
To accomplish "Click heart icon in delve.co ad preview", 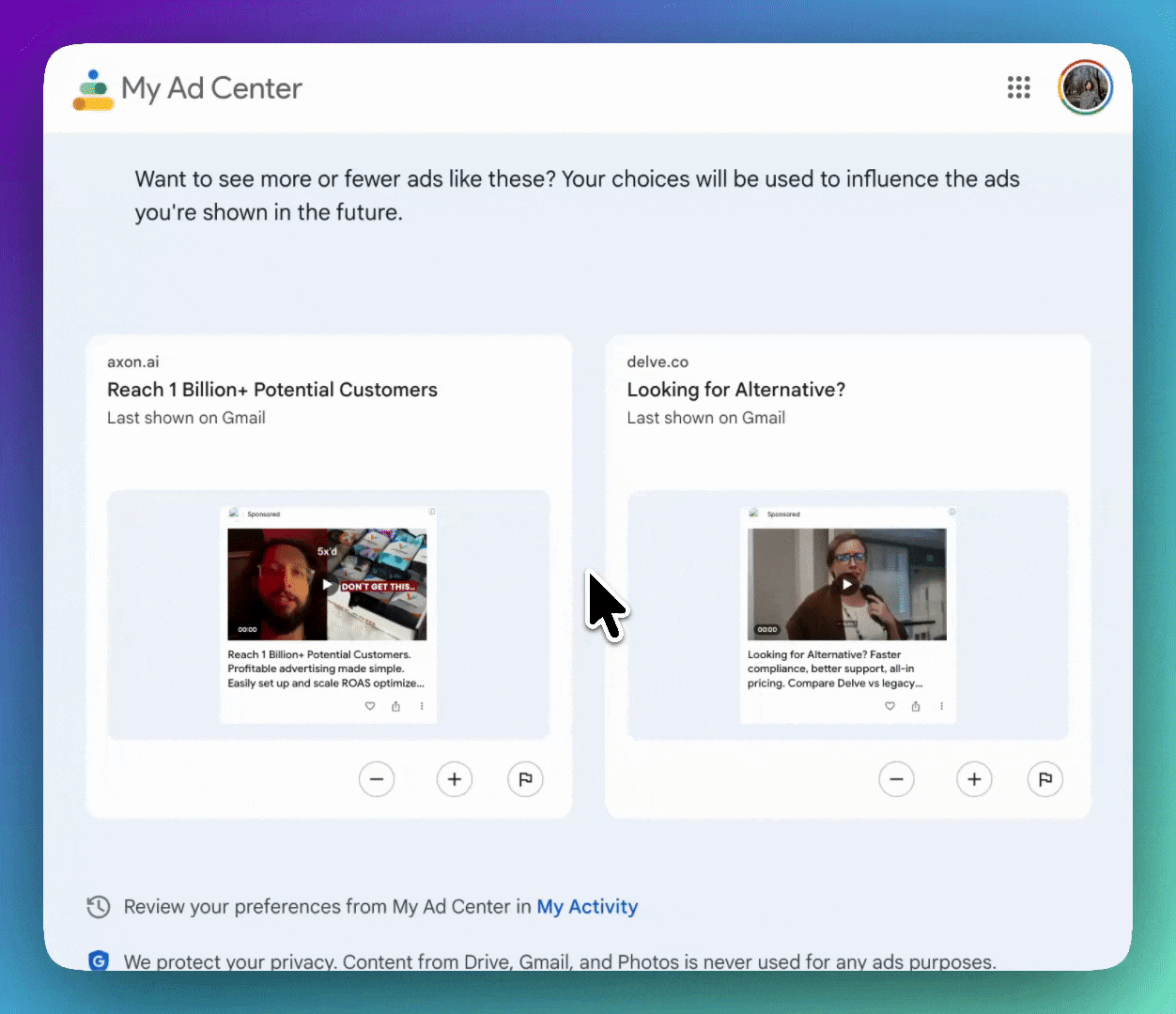I will [x=890, y=706].
